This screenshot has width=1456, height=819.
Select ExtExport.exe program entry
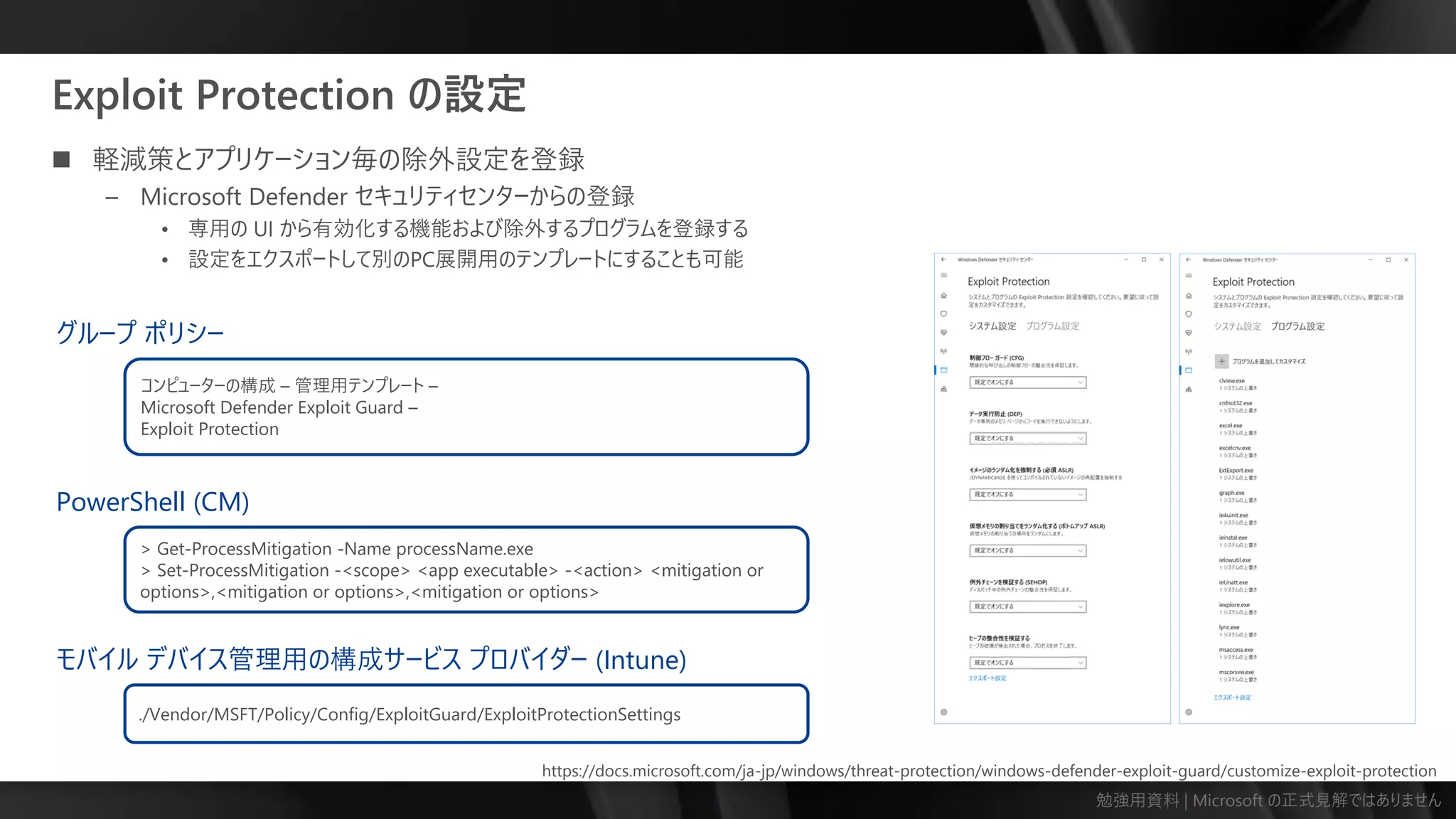click(x=1238, y=474)
